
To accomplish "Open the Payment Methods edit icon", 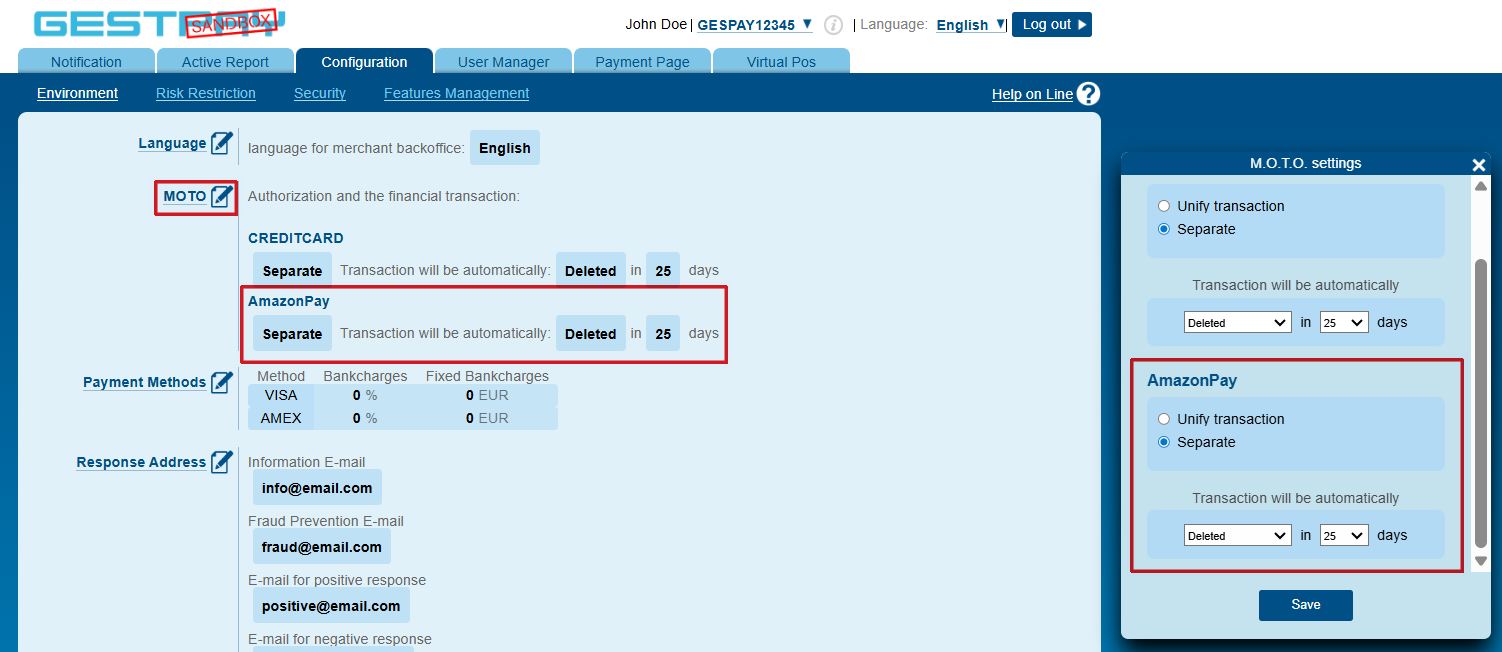I will pos(222,382).
